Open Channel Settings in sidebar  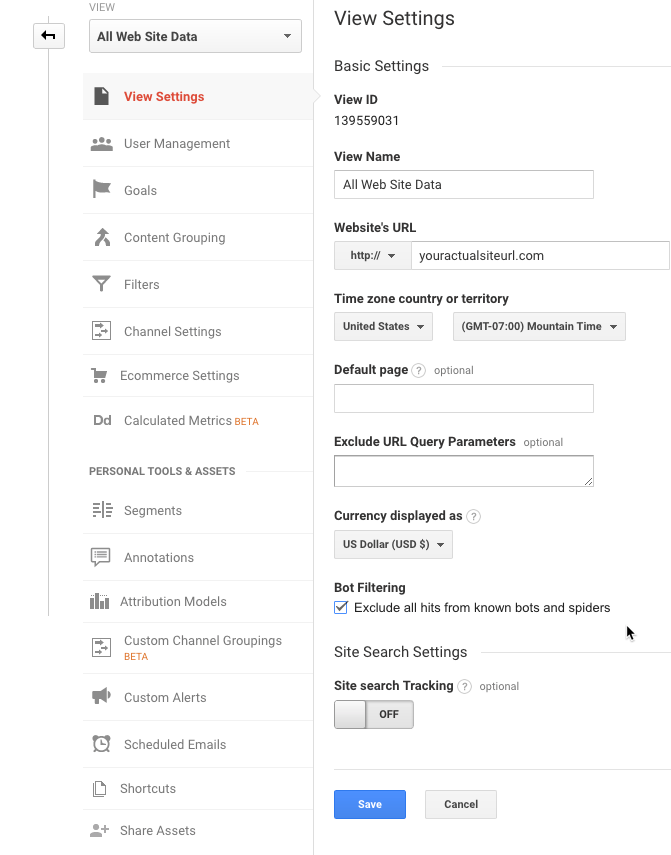click(172, 332)
